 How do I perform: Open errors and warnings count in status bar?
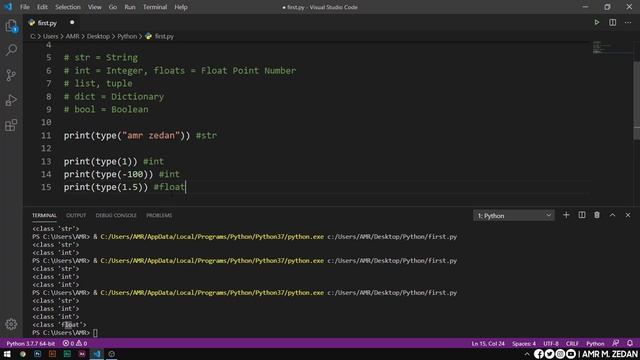tap(75, 344)
